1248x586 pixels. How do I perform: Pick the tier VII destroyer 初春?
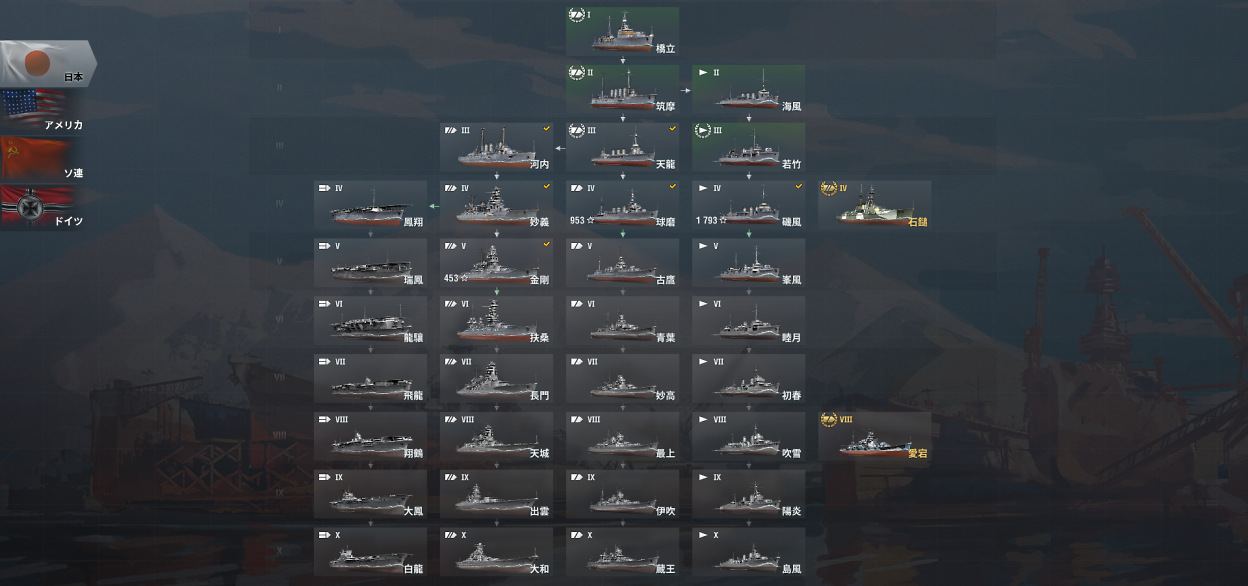pos(748,379)
